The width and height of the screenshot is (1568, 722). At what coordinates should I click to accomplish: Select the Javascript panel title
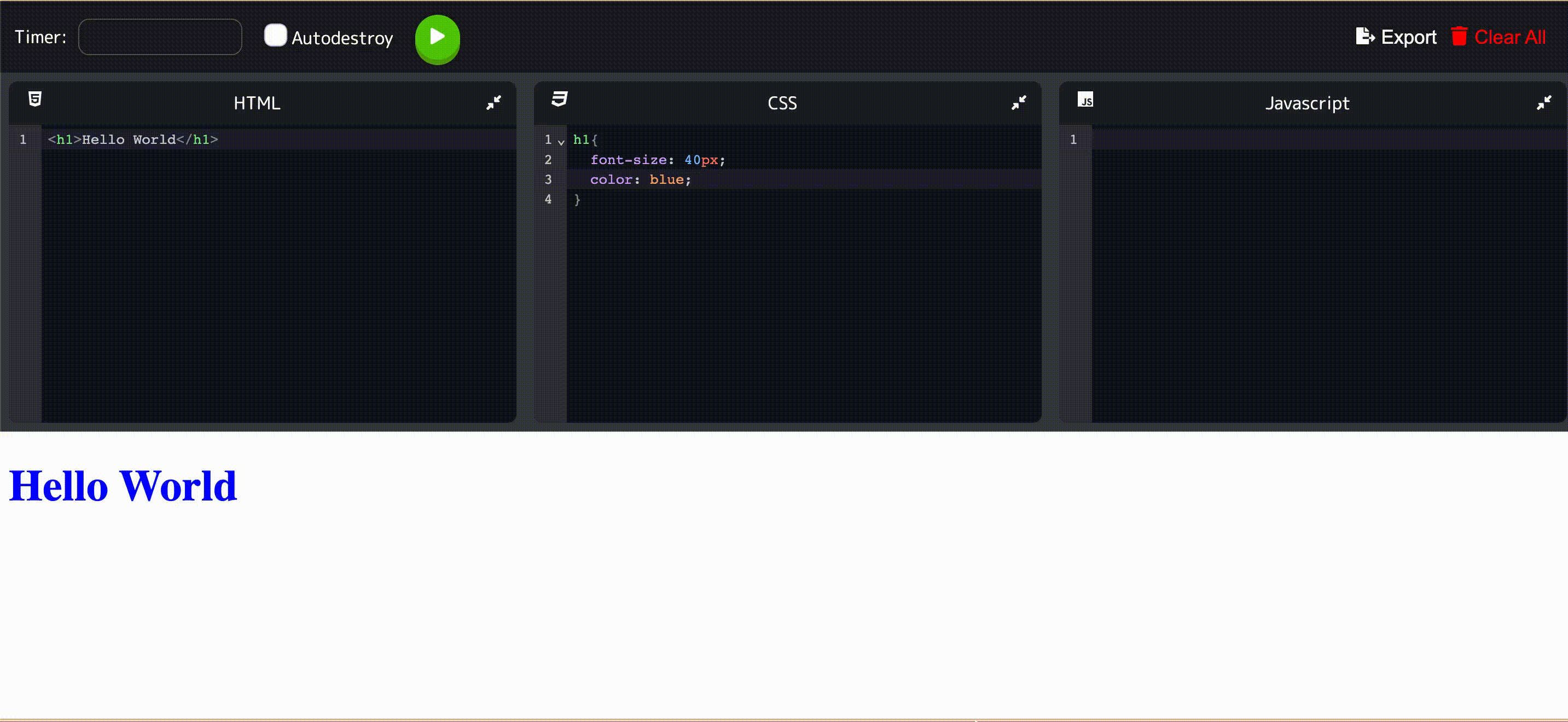point(1307,103)
